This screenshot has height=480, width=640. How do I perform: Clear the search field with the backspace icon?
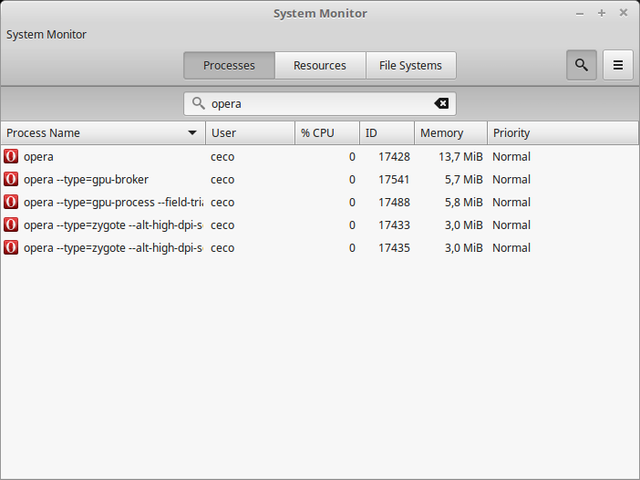(441, 103)
